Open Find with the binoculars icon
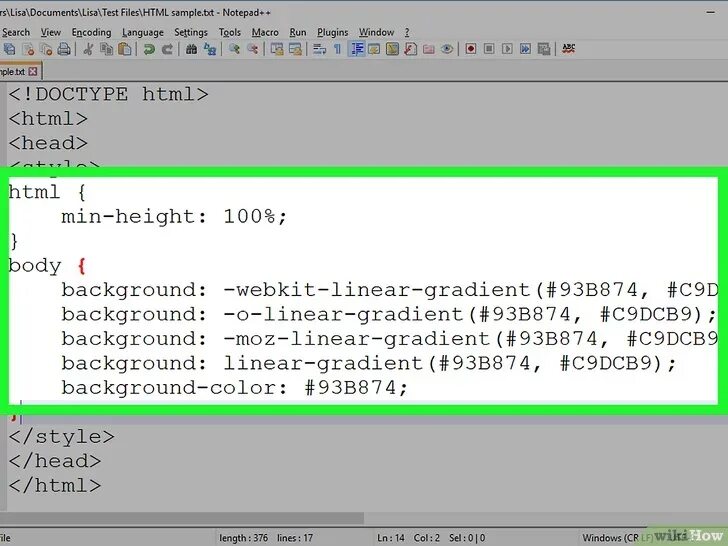 (191, 49)
